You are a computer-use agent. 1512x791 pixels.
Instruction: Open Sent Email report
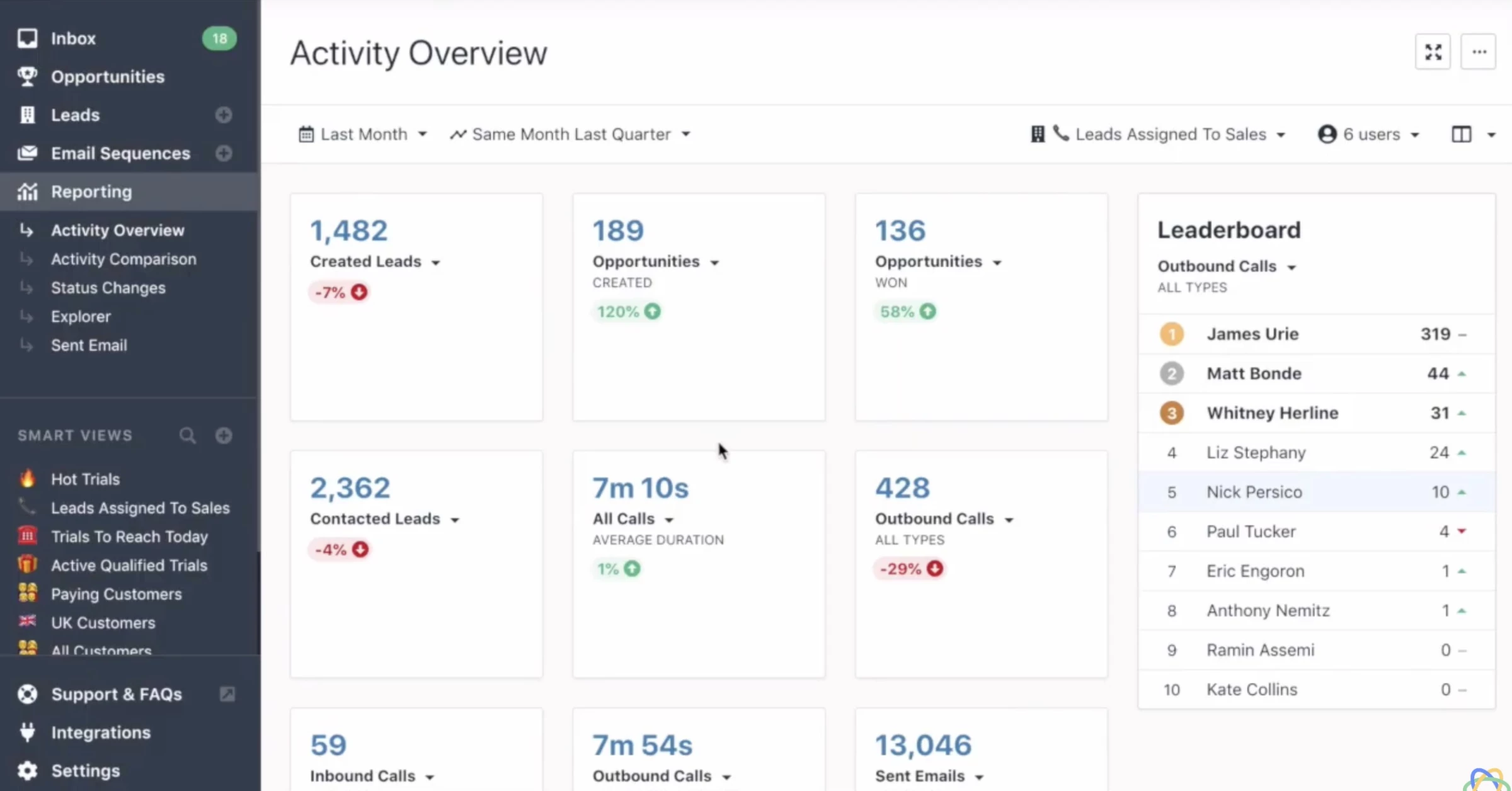pos(89,345)
